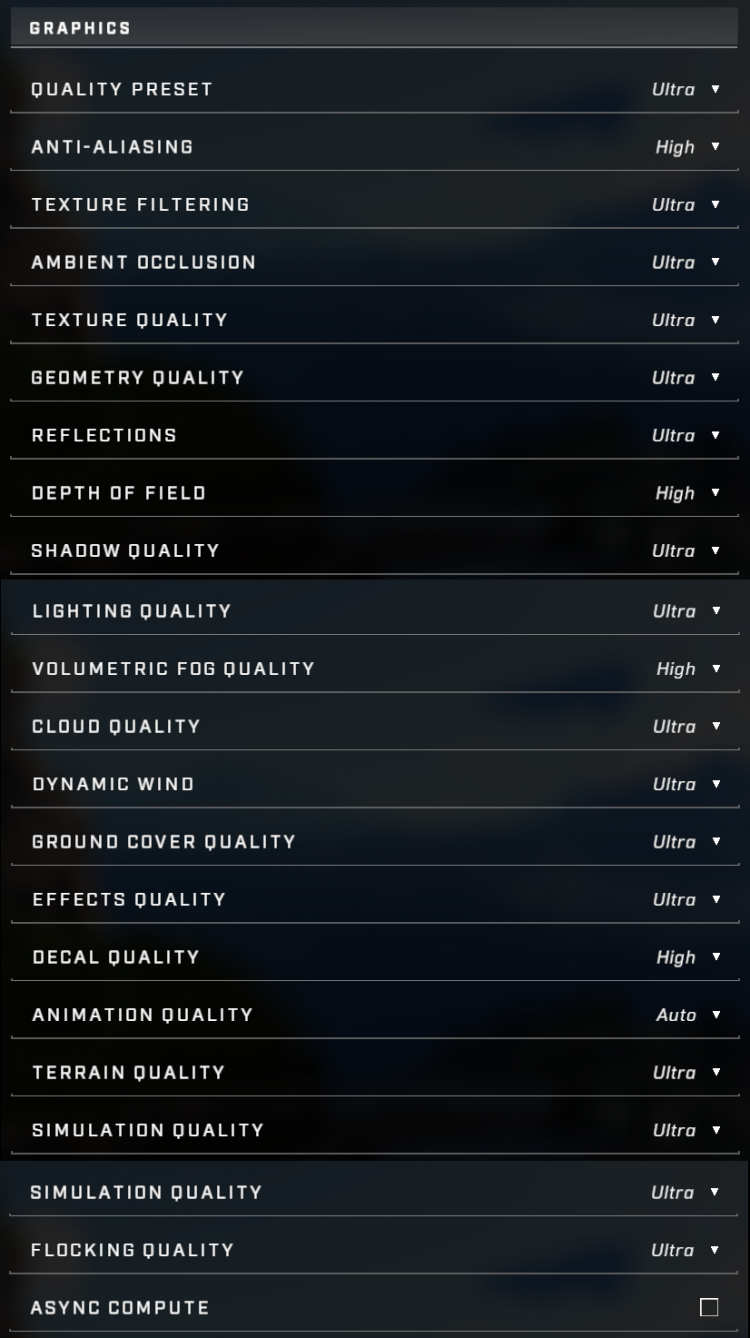
Task: Expand the Terrain Quality dropdown
Action: [715, 1072]
